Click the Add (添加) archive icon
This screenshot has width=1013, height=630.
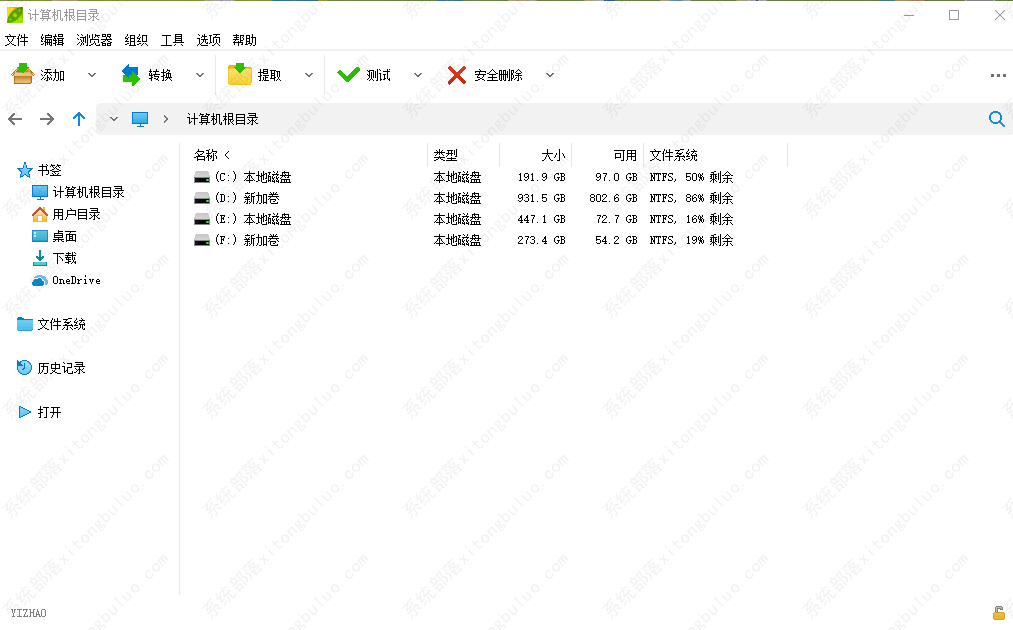[23, 75]
